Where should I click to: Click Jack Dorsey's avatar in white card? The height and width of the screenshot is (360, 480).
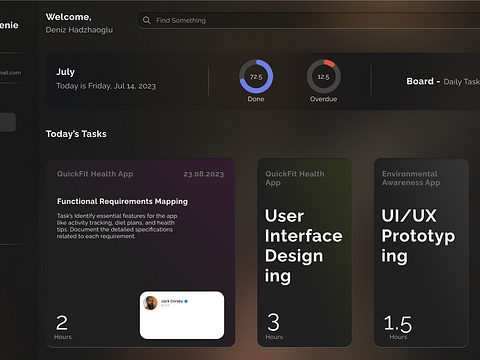click(x=150, y=303)
